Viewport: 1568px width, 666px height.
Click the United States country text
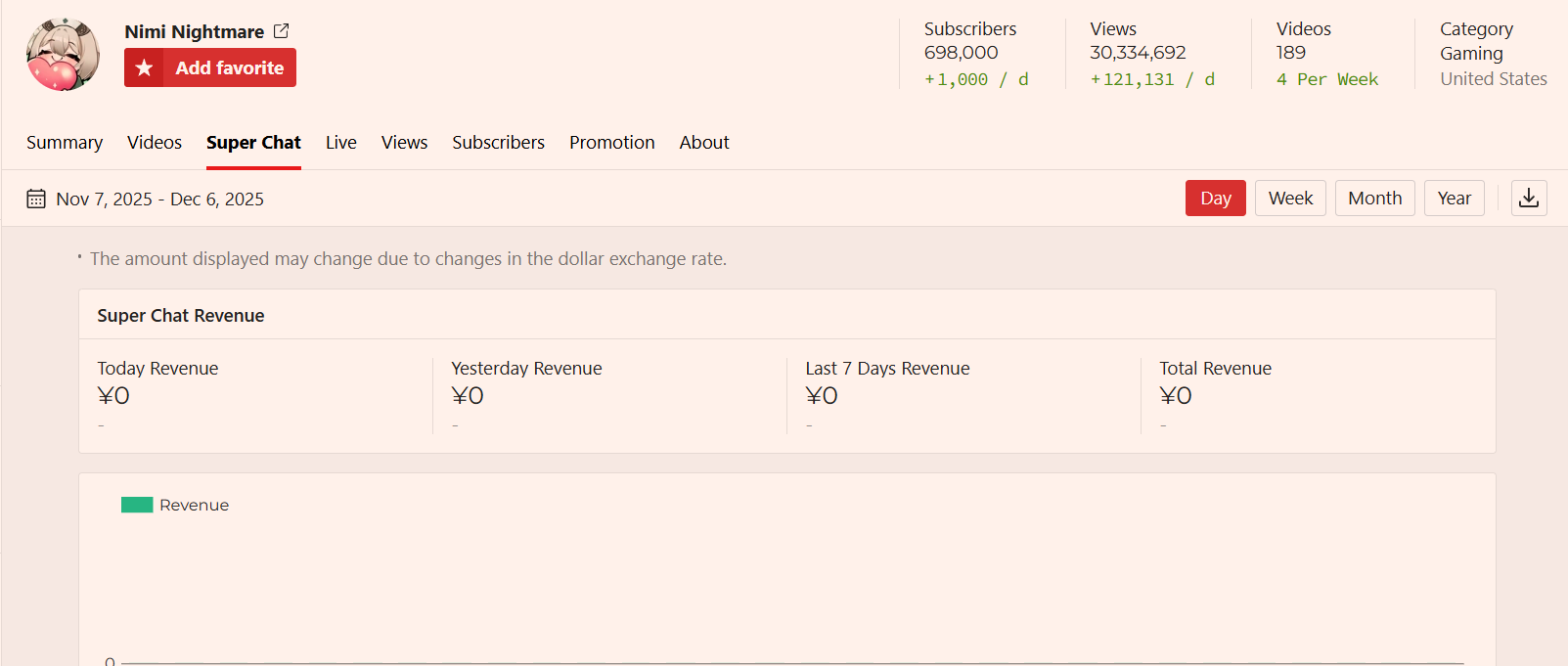[x=1494, y=79]
